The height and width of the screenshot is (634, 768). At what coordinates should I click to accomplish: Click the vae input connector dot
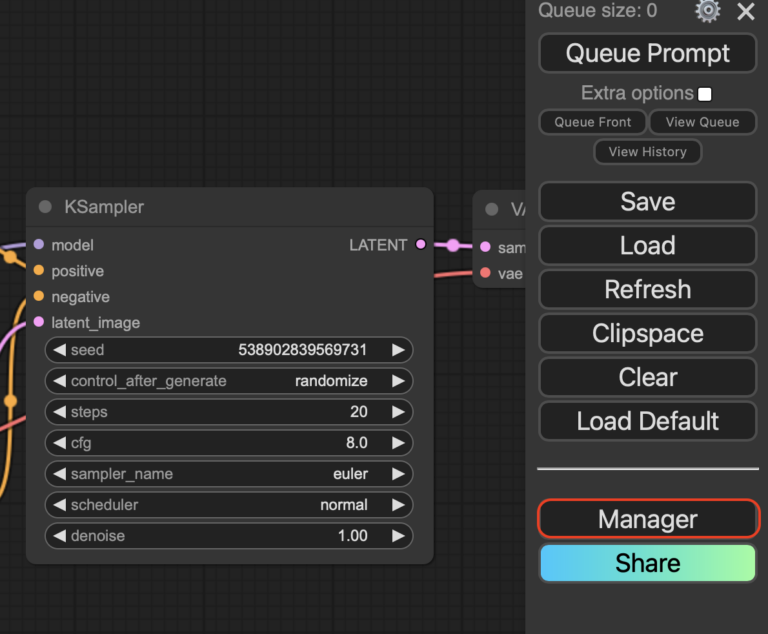click(x=485, y=272)
